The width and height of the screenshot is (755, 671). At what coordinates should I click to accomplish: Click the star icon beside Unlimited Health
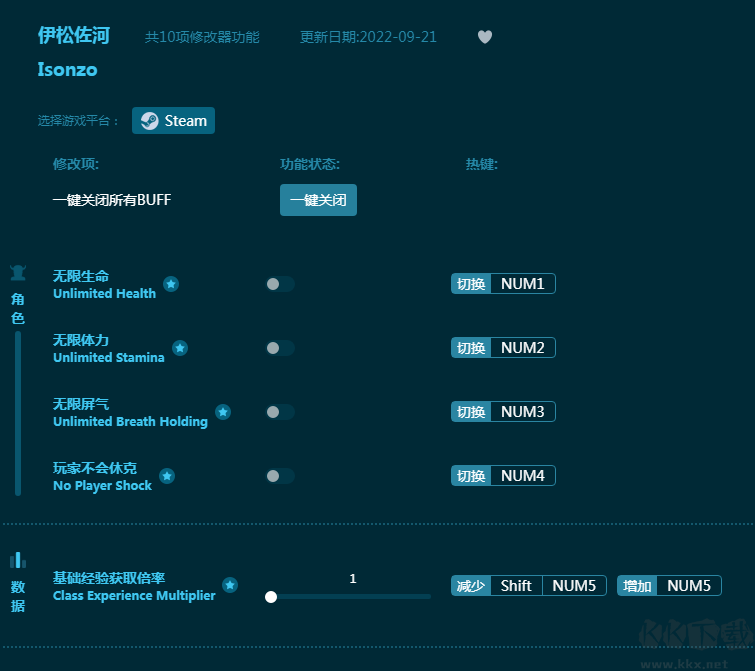[171, 284]
